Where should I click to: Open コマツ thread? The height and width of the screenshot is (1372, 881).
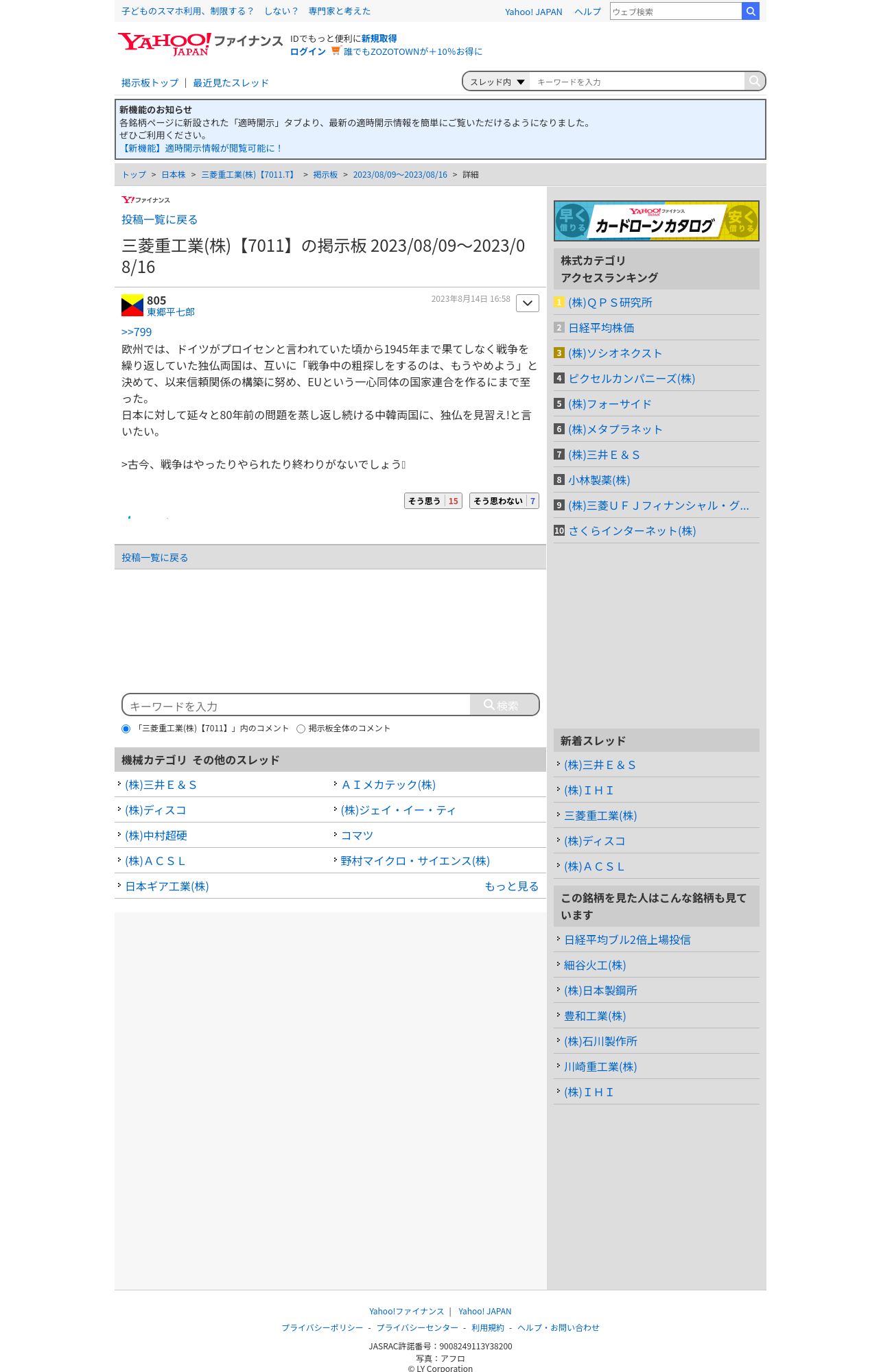[x=357, y=836]
